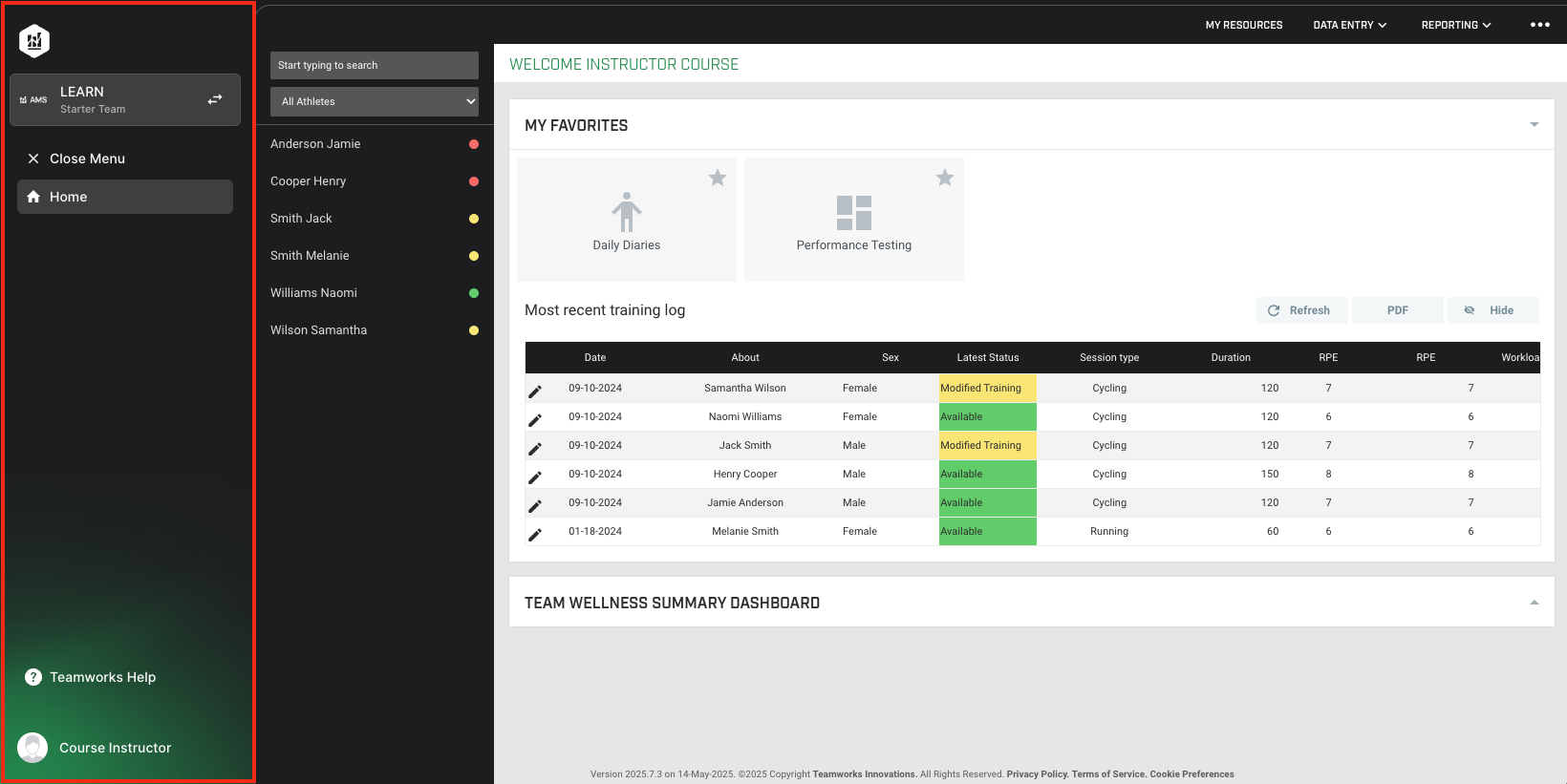Collapse the My Favorites section
The image size is (1567, 784).
coord(1535,125)
